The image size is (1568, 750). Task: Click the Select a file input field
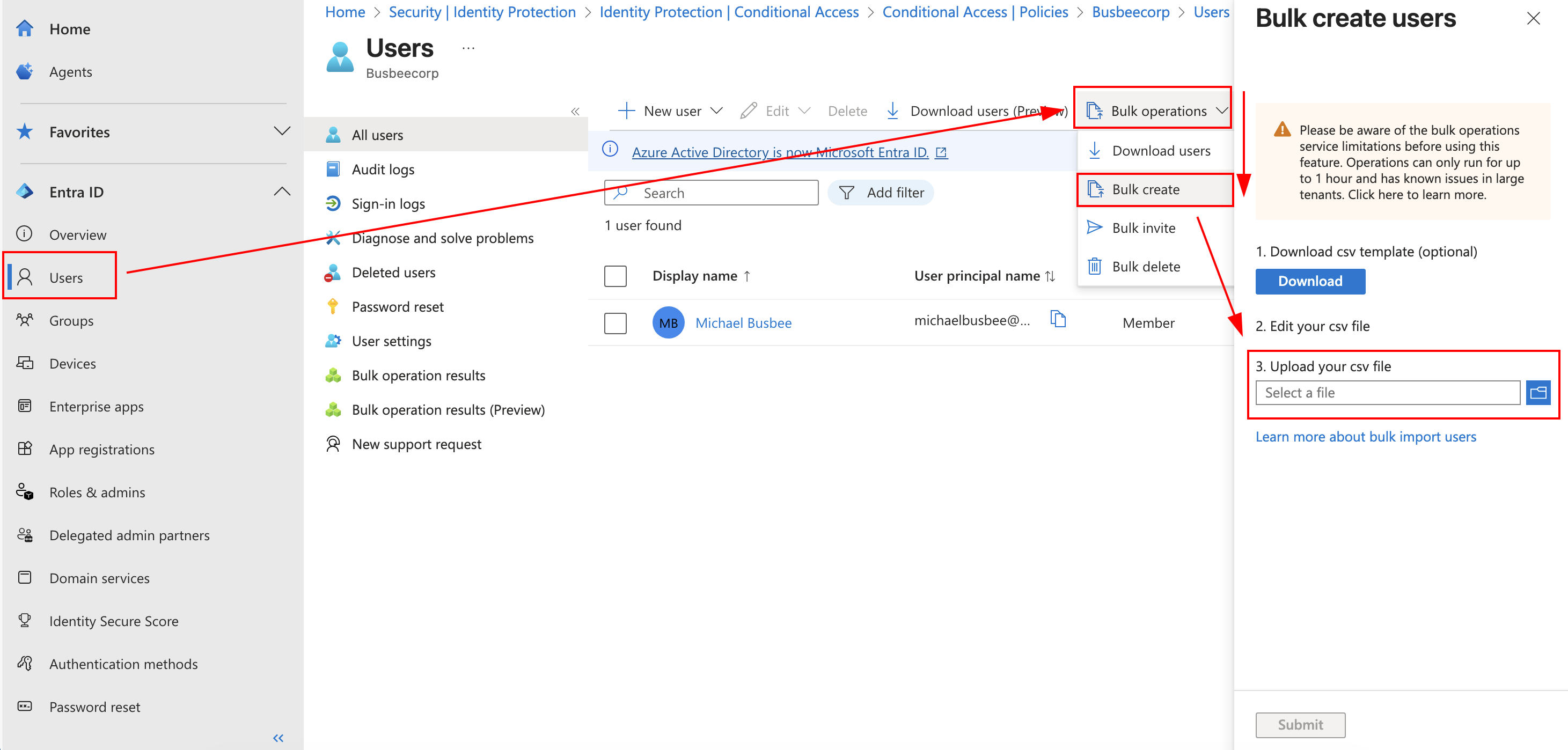point(1388,393)
